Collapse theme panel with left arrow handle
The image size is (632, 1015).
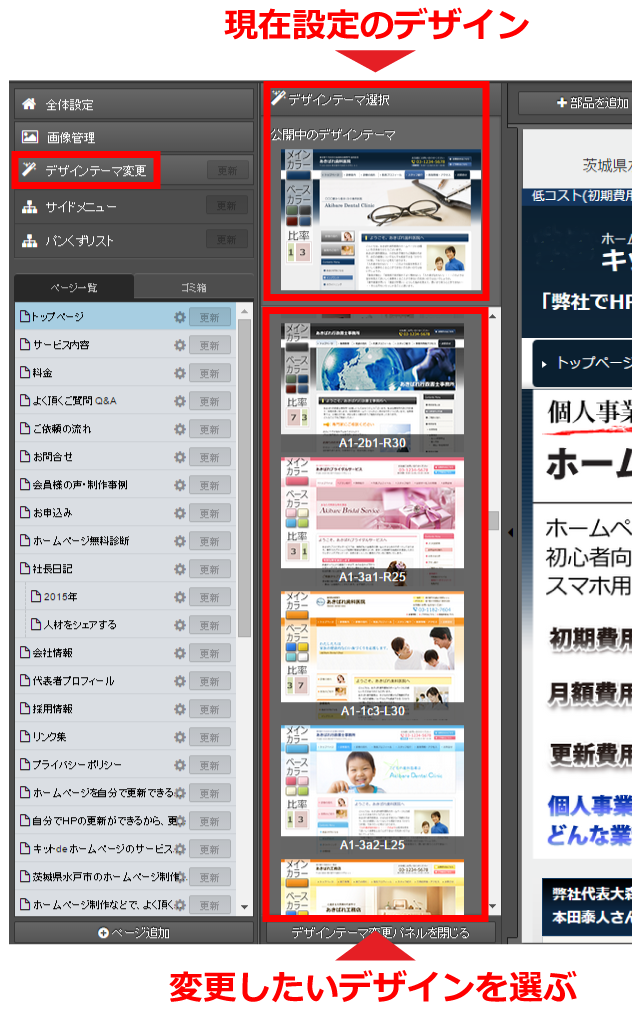[510, 532]
